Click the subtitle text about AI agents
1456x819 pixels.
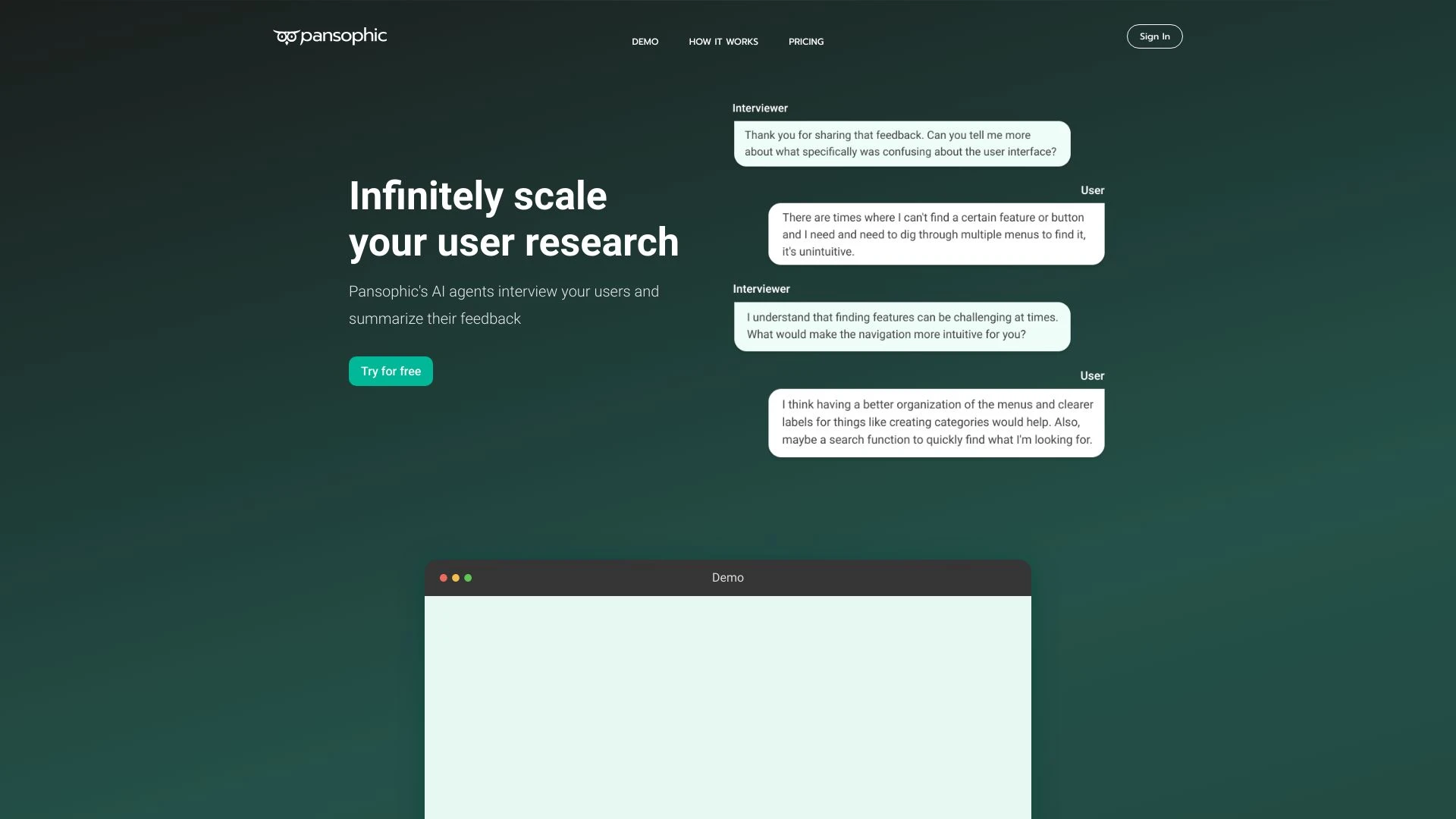point(504,304)
